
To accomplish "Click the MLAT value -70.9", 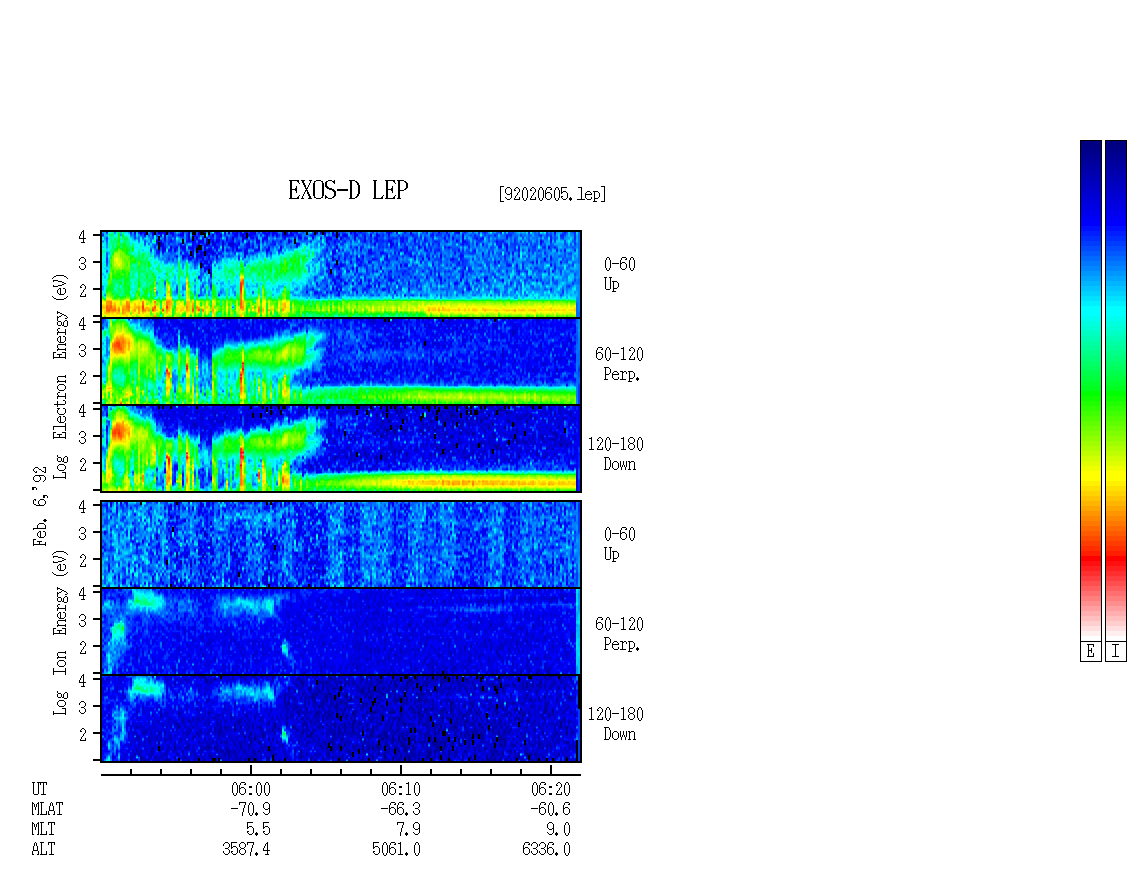I will 251,809.
